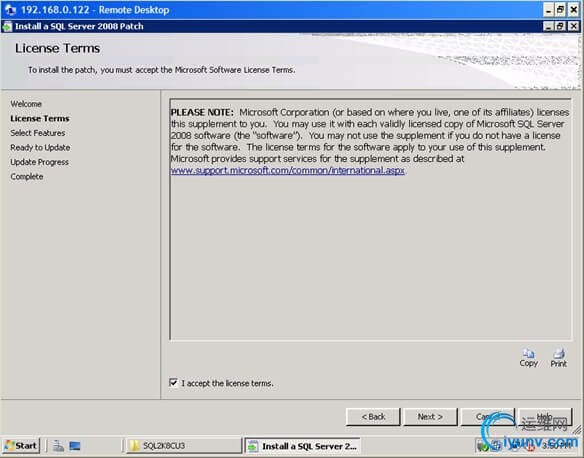Select the Ready to Update step

(40, 147)
